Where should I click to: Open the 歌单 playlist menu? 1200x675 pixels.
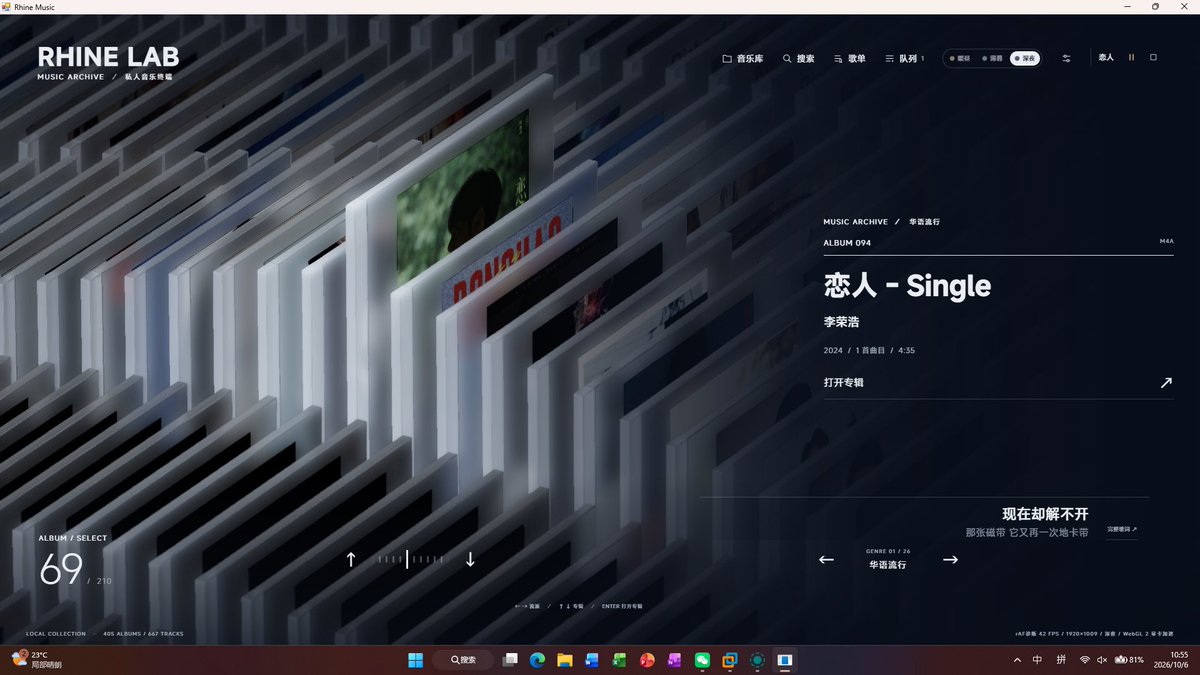850,59
